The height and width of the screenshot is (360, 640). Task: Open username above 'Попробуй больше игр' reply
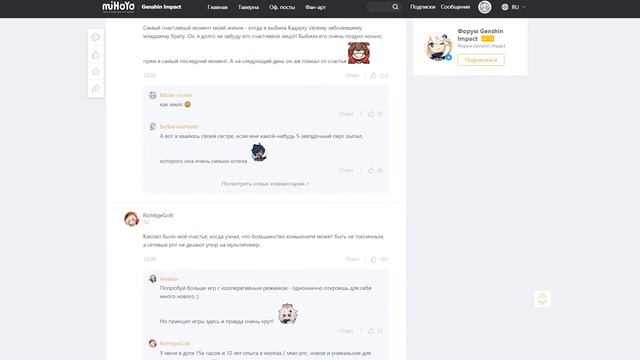(169, 279)
